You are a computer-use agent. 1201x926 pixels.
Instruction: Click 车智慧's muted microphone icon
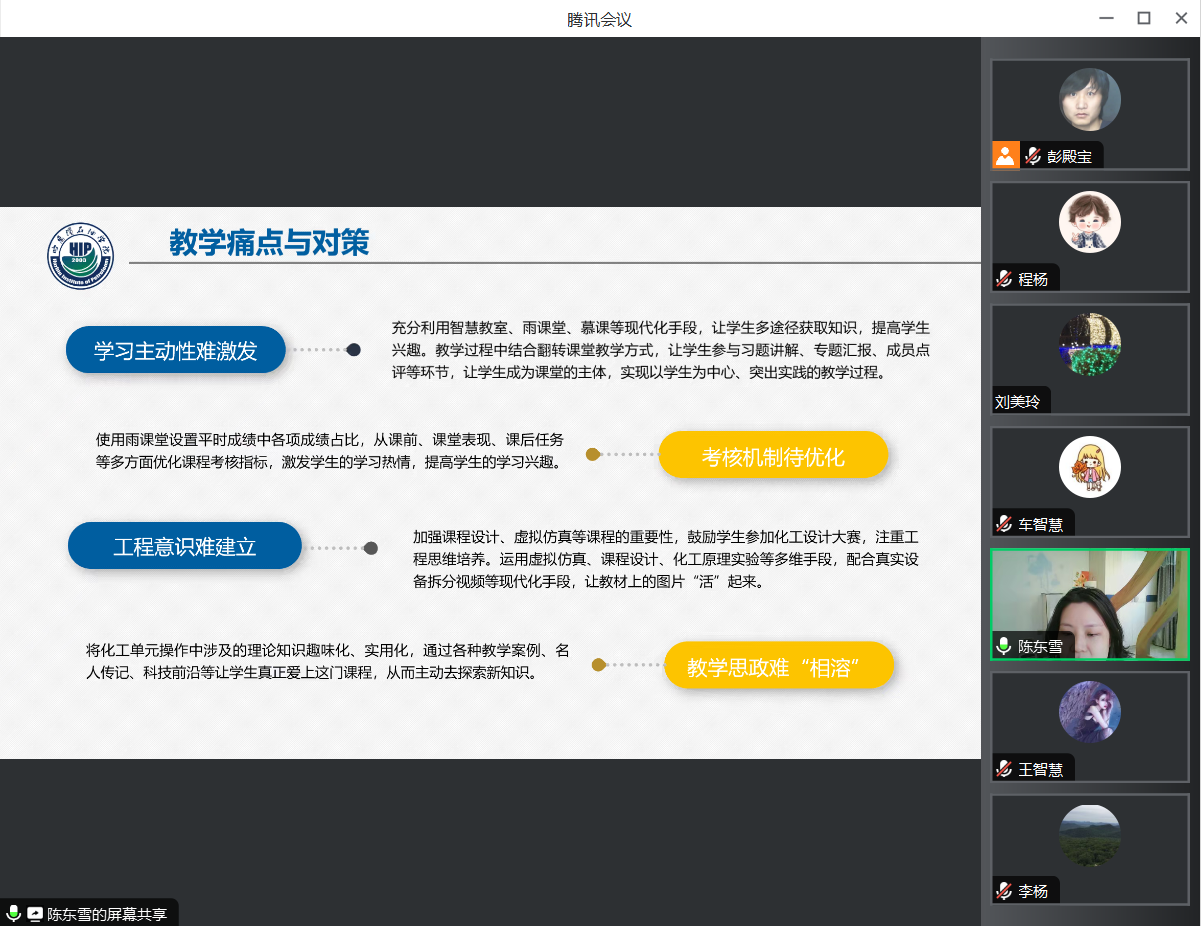tap(1004, 524)
